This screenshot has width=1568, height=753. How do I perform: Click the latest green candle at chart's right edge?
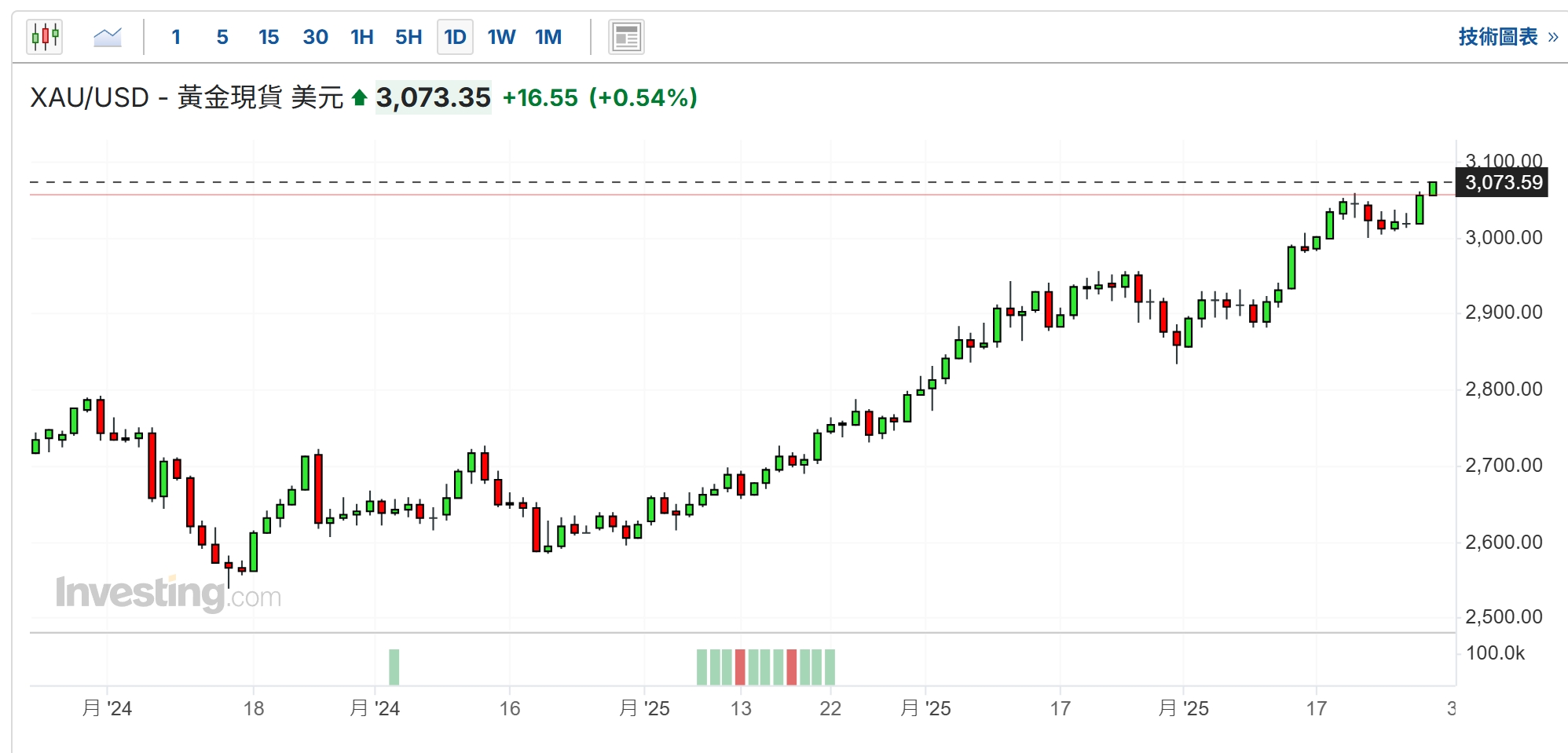click(x=1433, y=188)
